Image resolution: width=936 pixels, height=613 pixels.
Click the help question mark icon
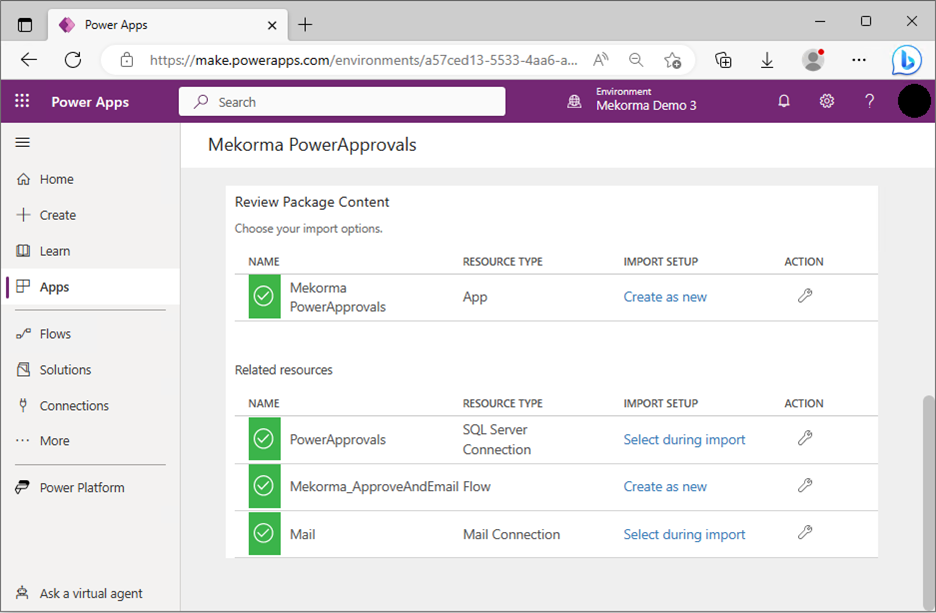coord(869,101)
